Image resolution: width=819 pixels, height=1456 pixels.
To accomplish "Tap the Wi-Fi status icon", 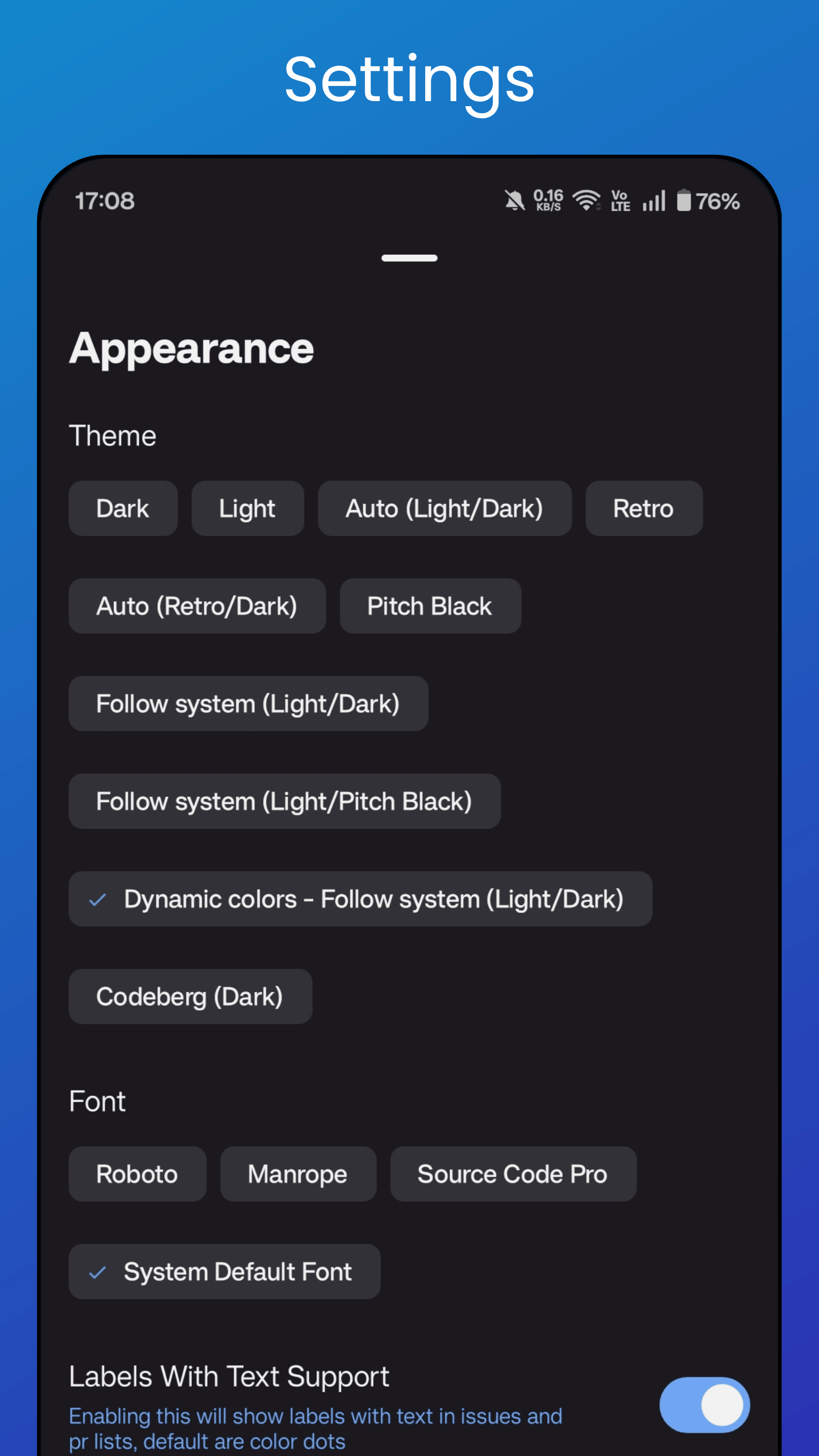I will point(586,201).
